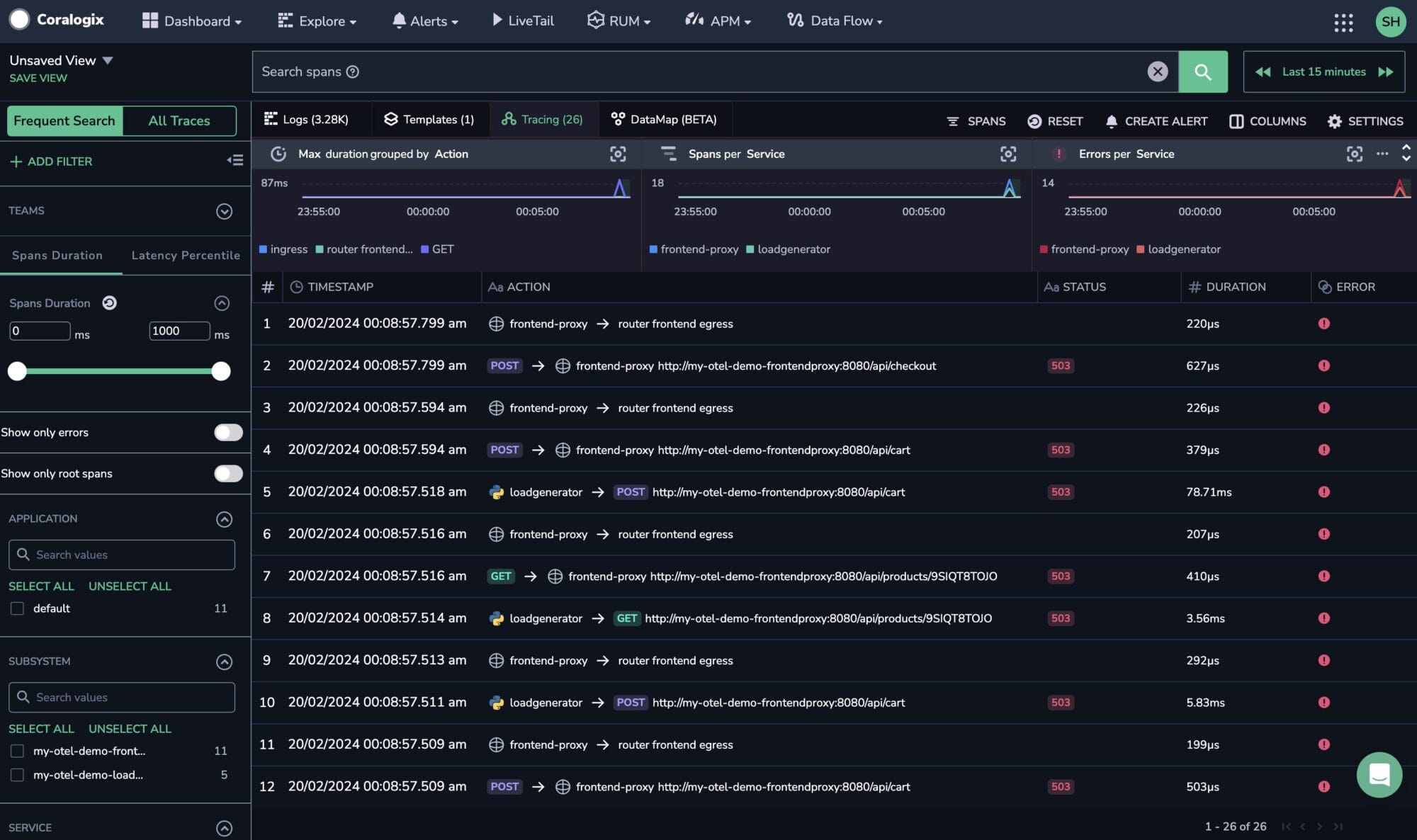This screenshot has height=840, width=1417.
Task: Click the 503 status badge in row 2
Action: [1061, 365]
